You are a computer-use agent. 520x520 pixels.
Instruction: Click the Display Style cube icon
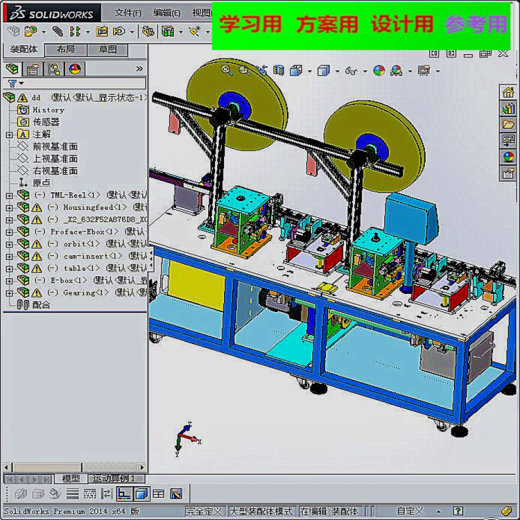pyautogui.click(x=323, y=71)
